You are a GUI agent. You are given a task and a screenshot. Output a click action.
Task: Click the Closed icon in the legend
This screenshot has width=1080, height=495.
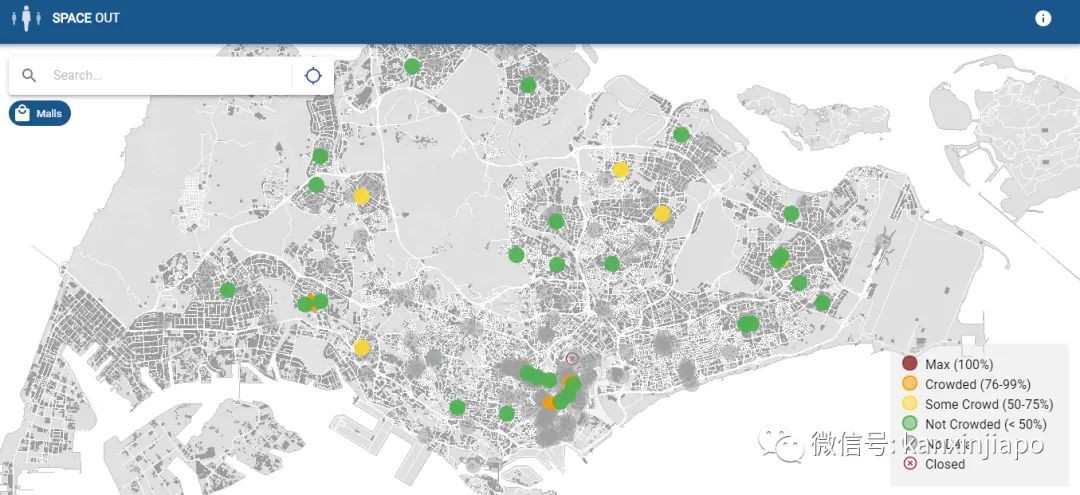[x=910, y=464]
